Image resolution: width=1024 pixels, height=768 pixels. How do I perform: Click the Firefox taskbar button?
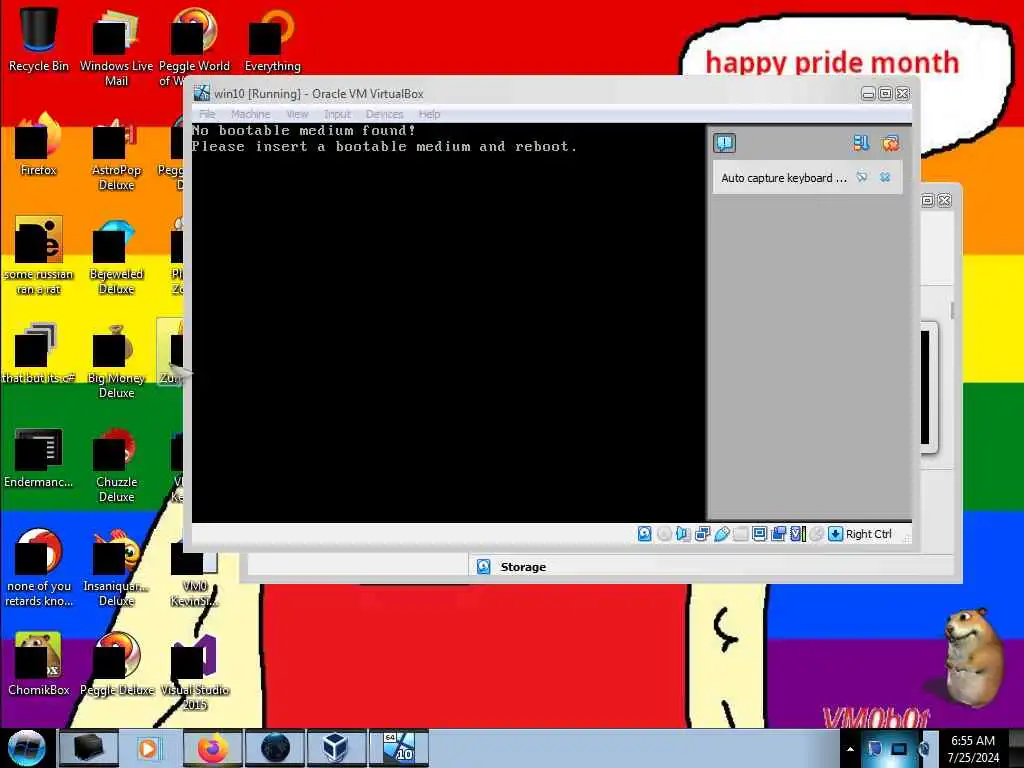(x=212, y=748)
